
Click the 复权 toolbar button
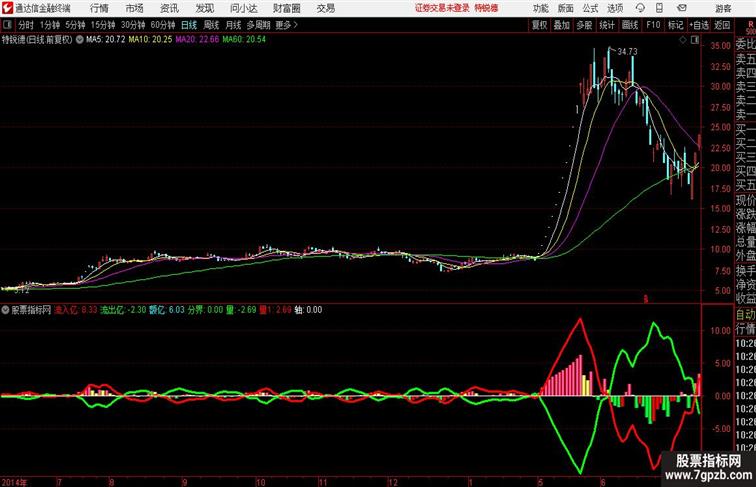point(539,25)
